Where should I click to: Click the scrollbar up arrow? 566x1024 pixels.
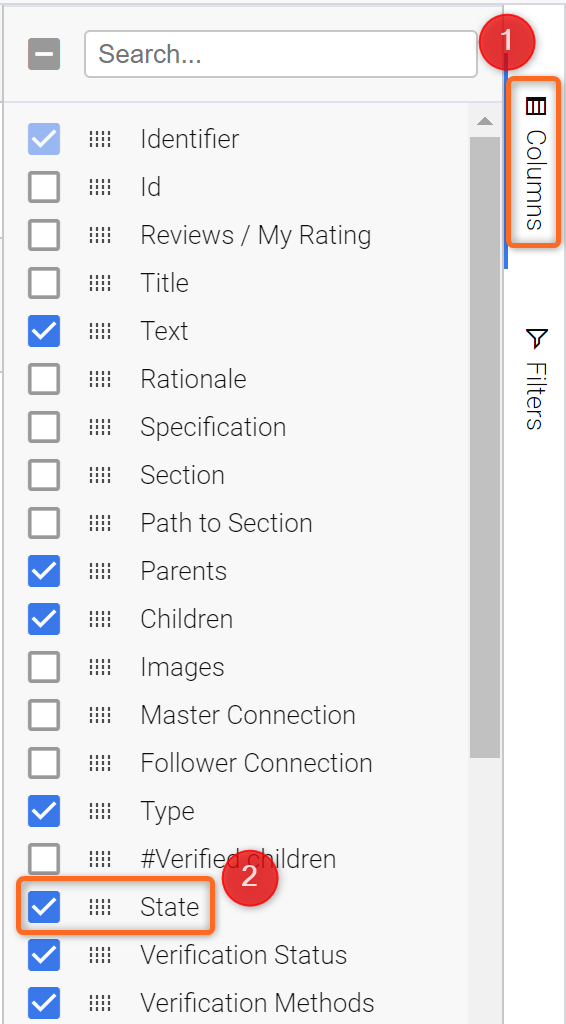(x=484, y=121)
